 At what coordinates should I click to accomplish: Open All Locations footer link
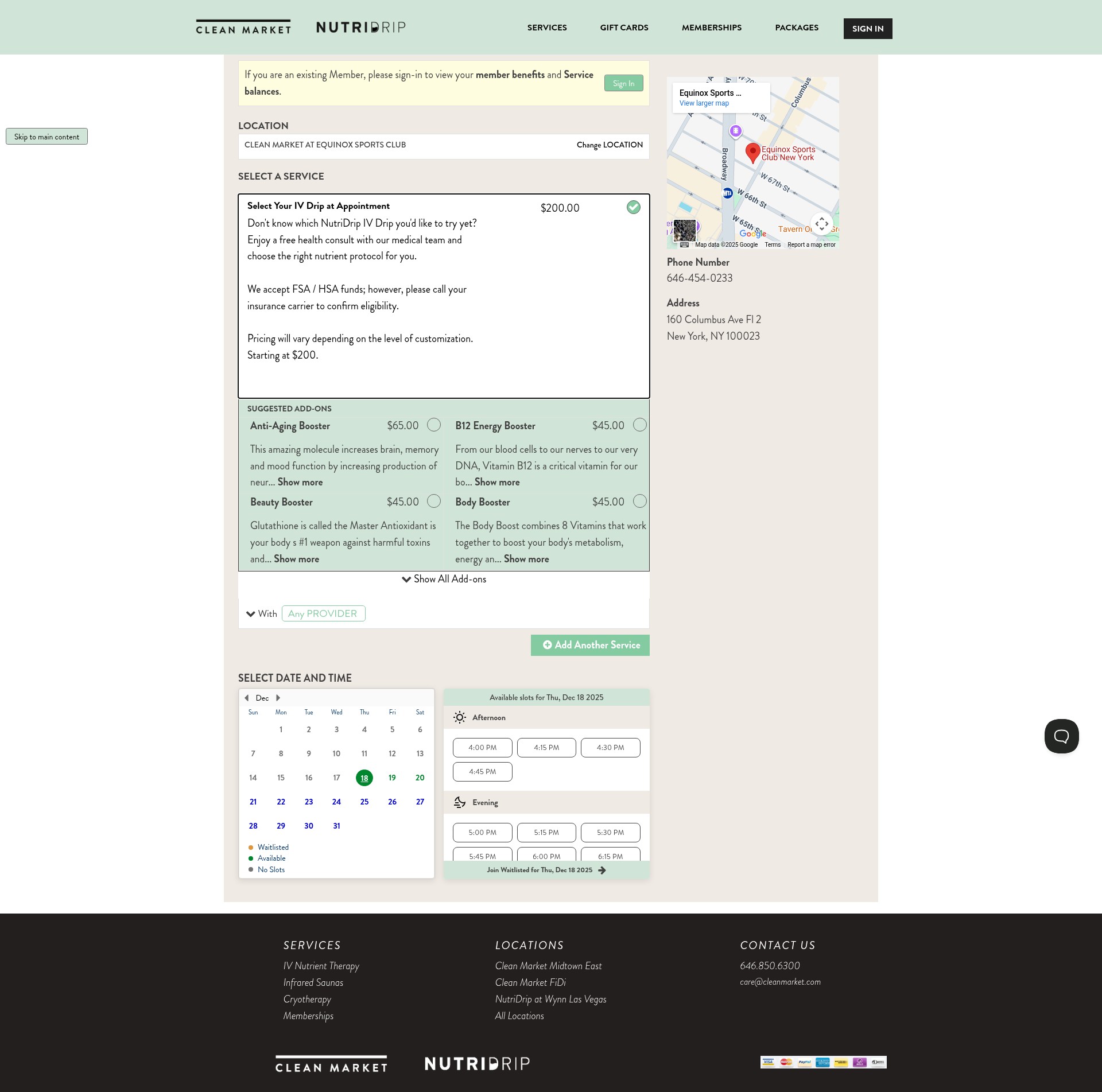tap(519, 1016)
